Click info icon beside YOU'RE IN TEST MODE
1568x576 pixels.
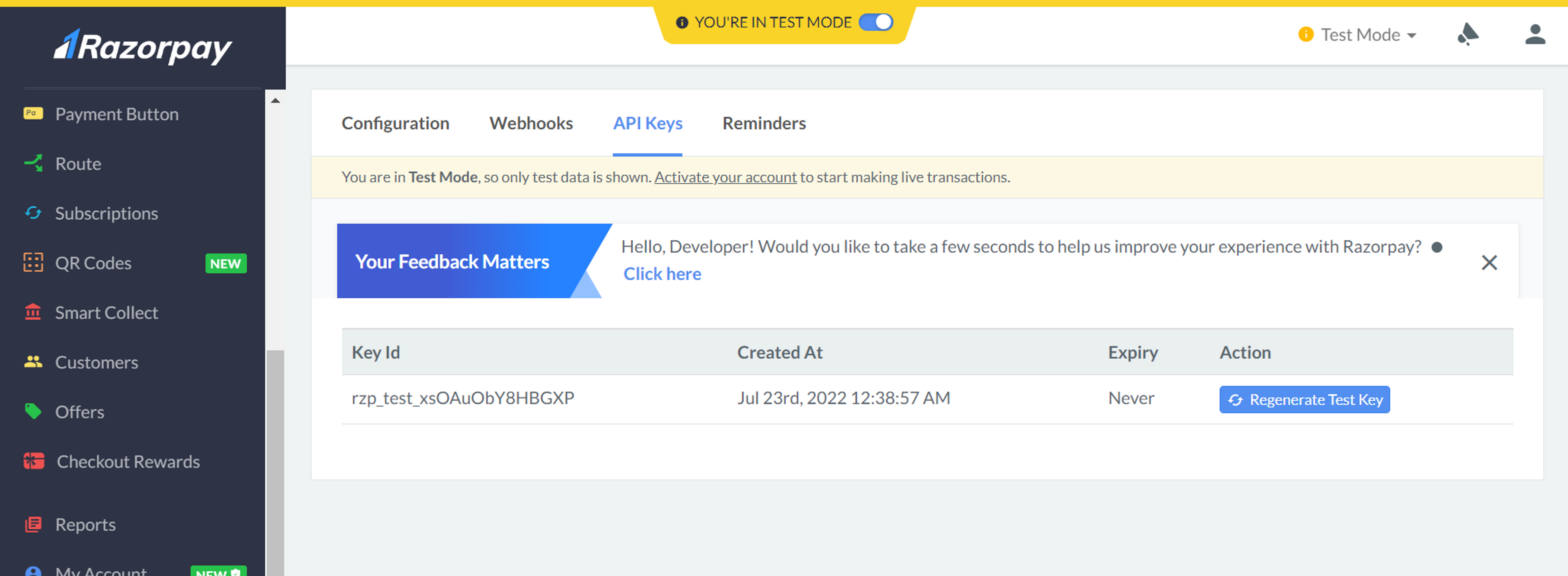(x=682, y=22)
